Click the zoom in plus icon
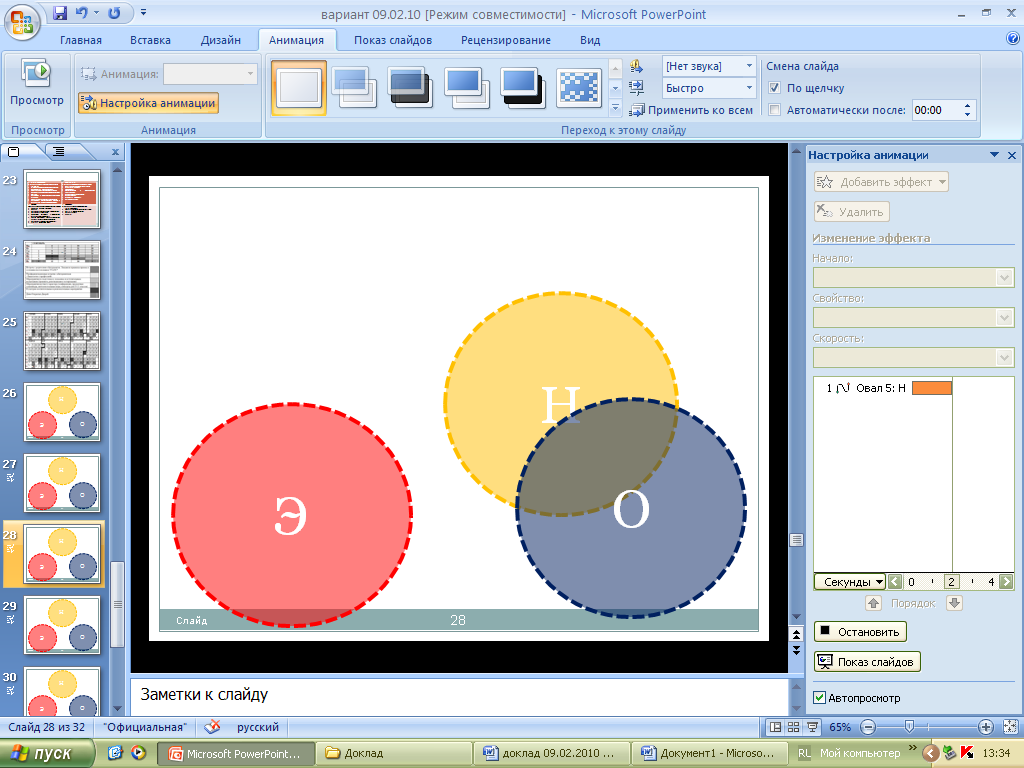This screenshot has width=1024, height=768. point(986,727)
